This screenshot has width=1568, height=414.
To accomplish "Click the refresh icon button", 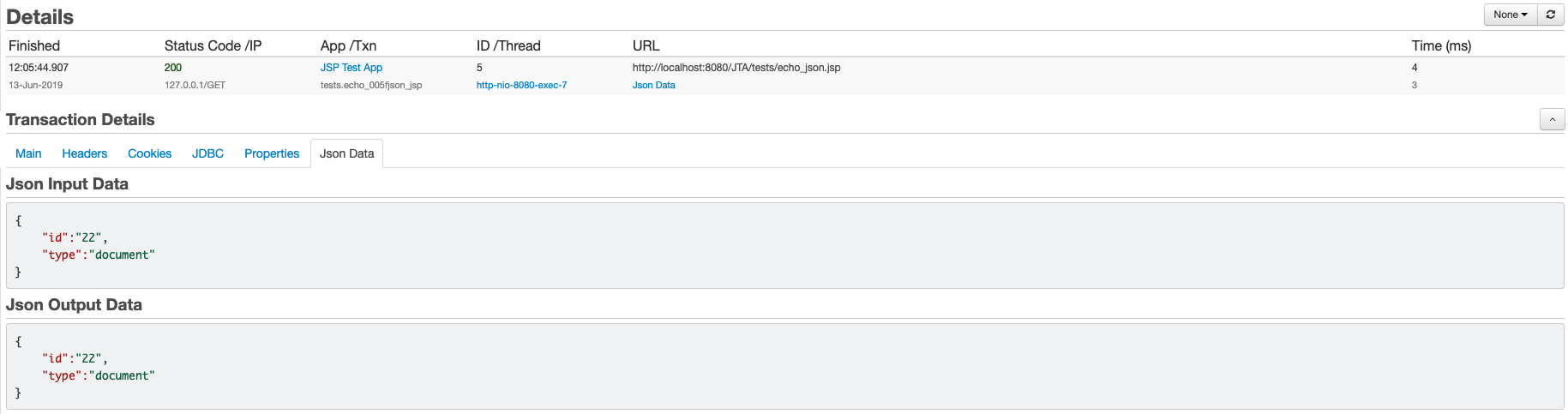I will pos(1551,15).
